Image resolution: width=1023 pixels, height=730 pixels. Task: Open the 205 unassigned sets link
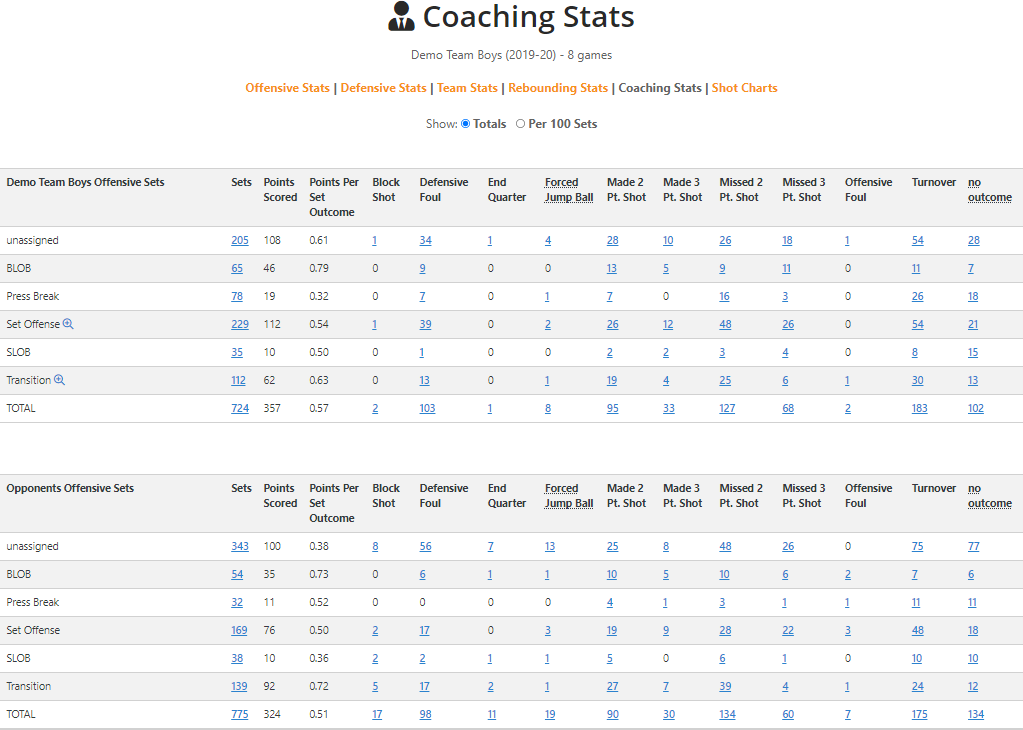click(239, 241)
